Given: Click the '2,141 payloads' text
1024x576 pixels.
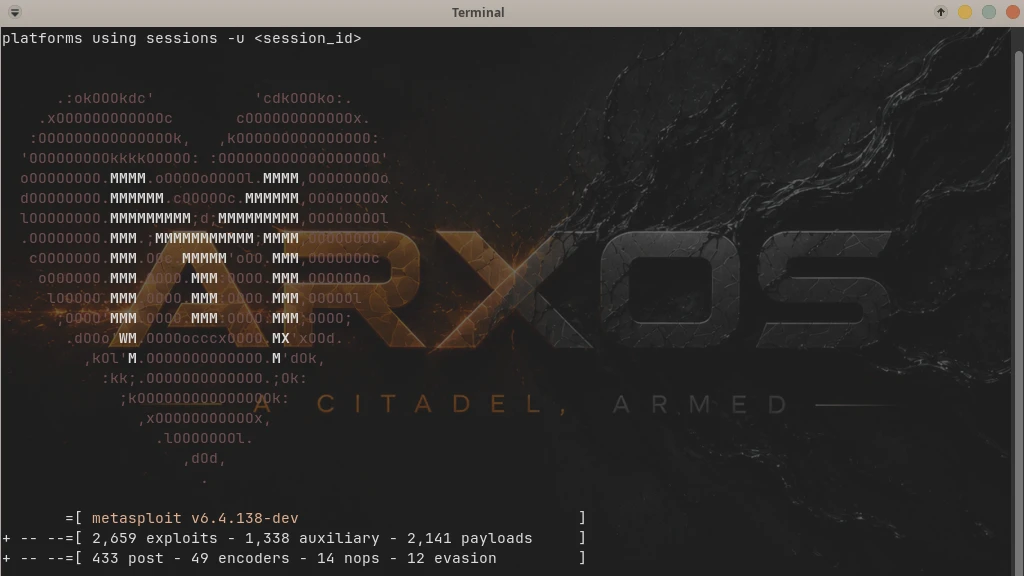Looking at the screenshot, I should pos(470,539).
